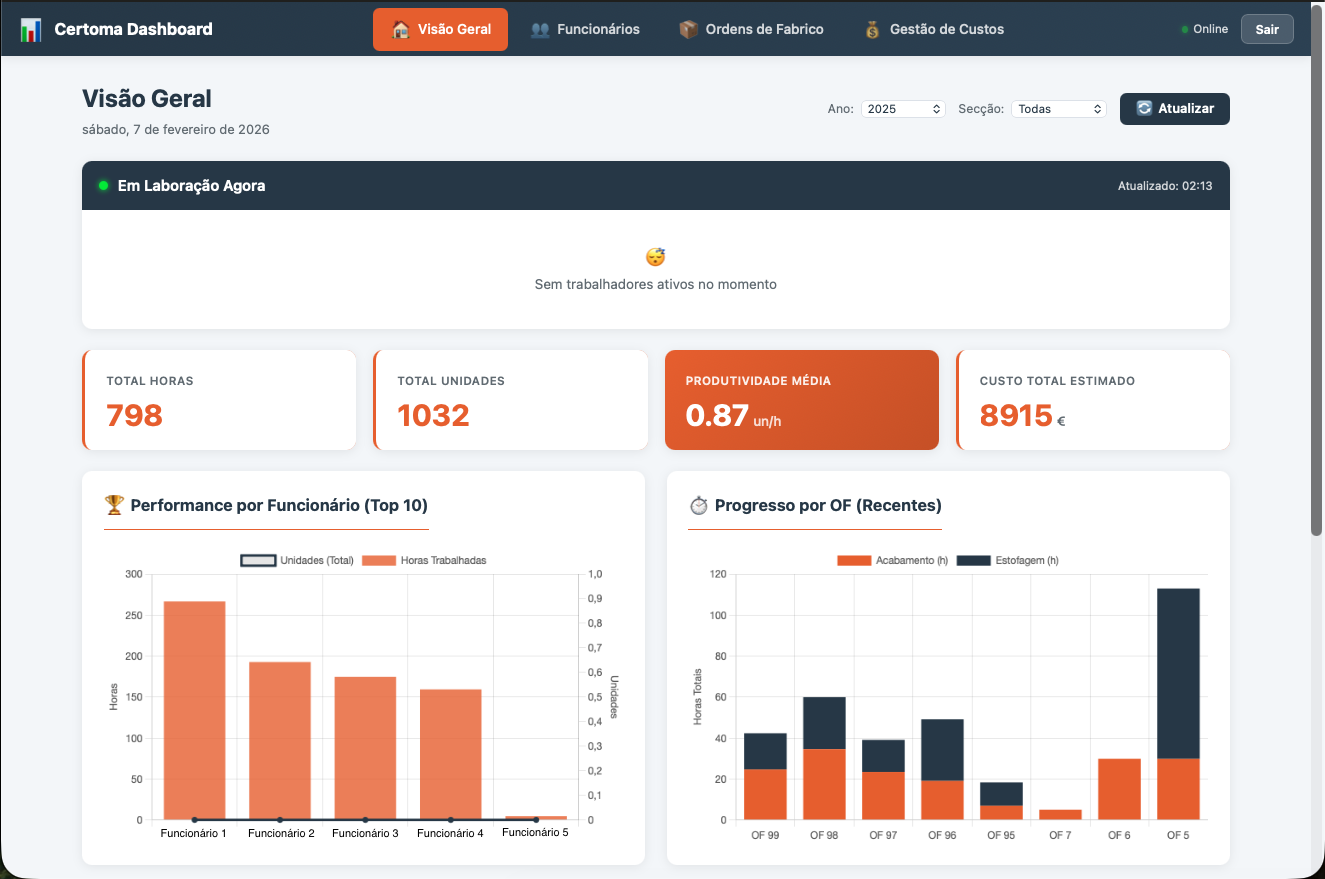
Task: Click the date 'sábado, 7 de fevereiro de 2026'
Action: (176, 129)
